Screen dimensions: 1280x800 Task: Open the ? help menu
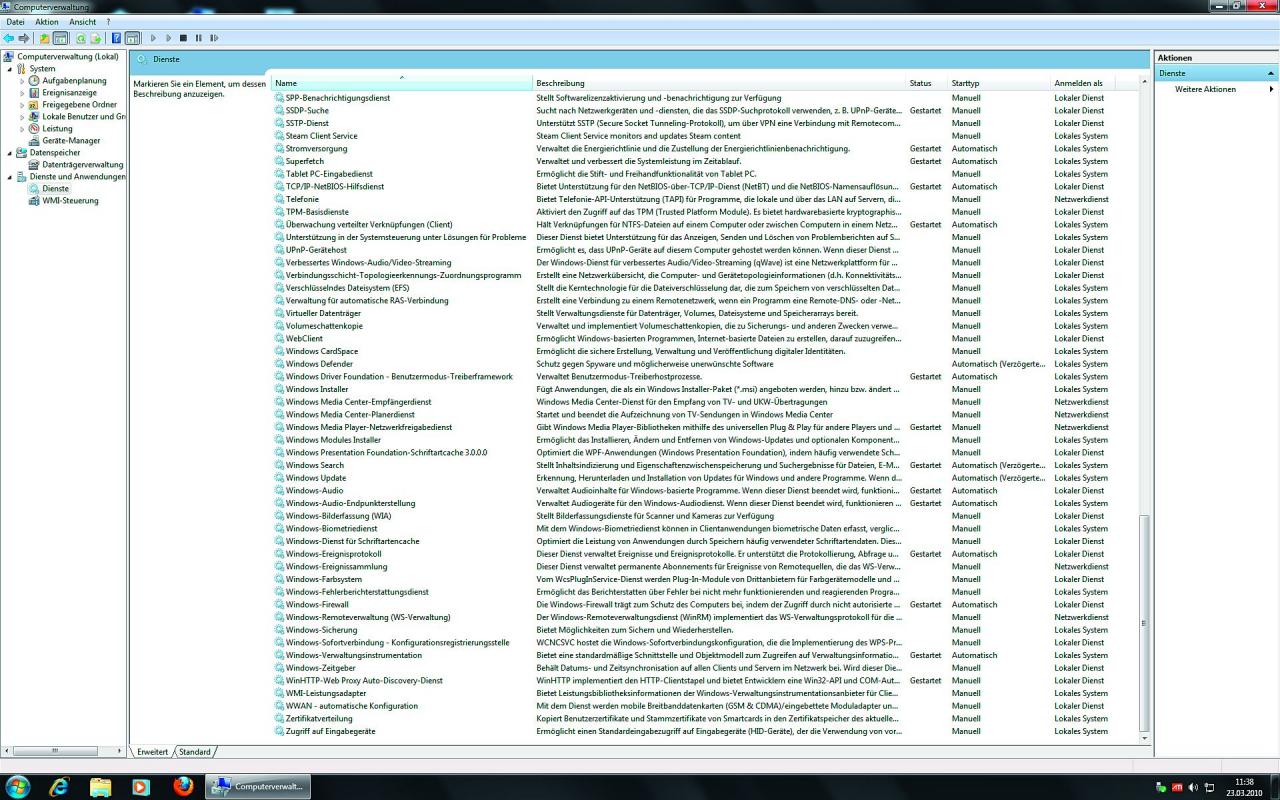[108, 22]
